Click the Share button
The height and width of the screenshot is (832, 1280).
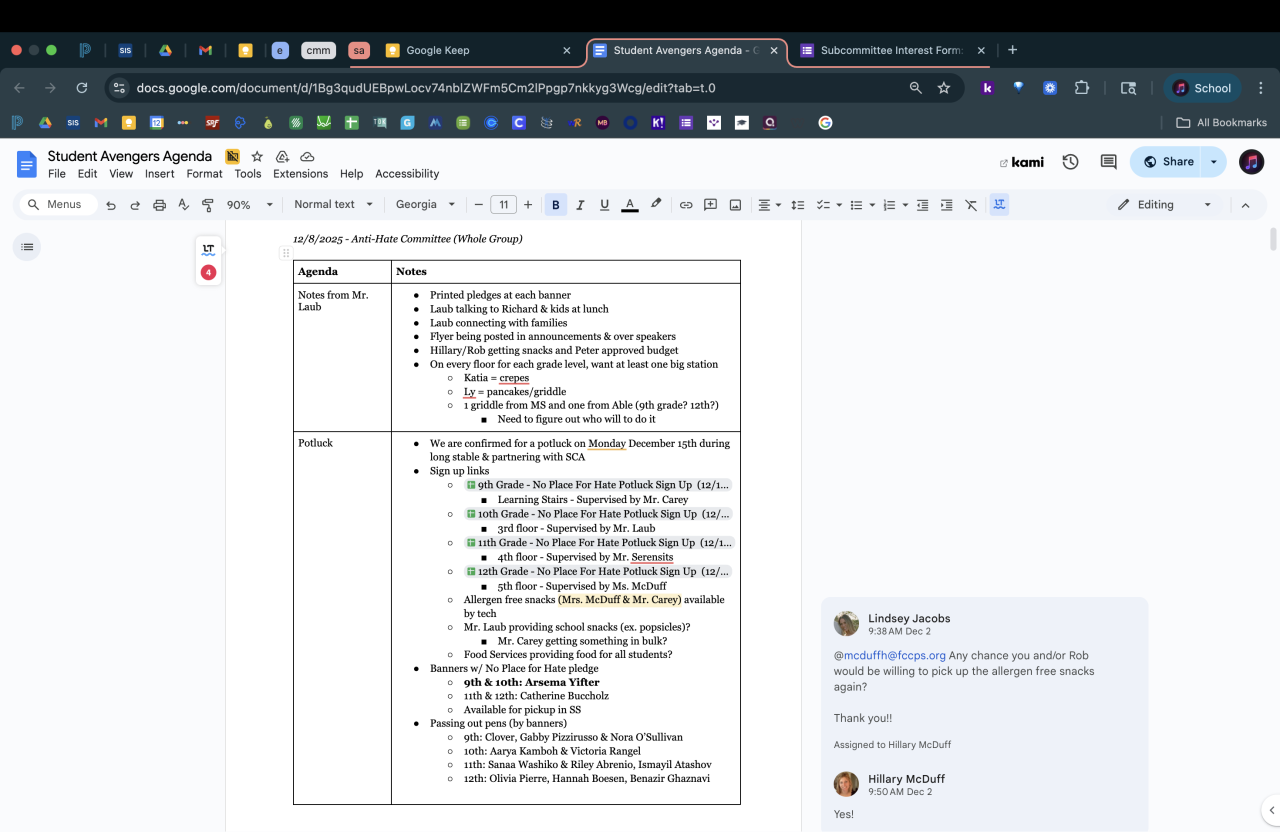(1168, 162)
